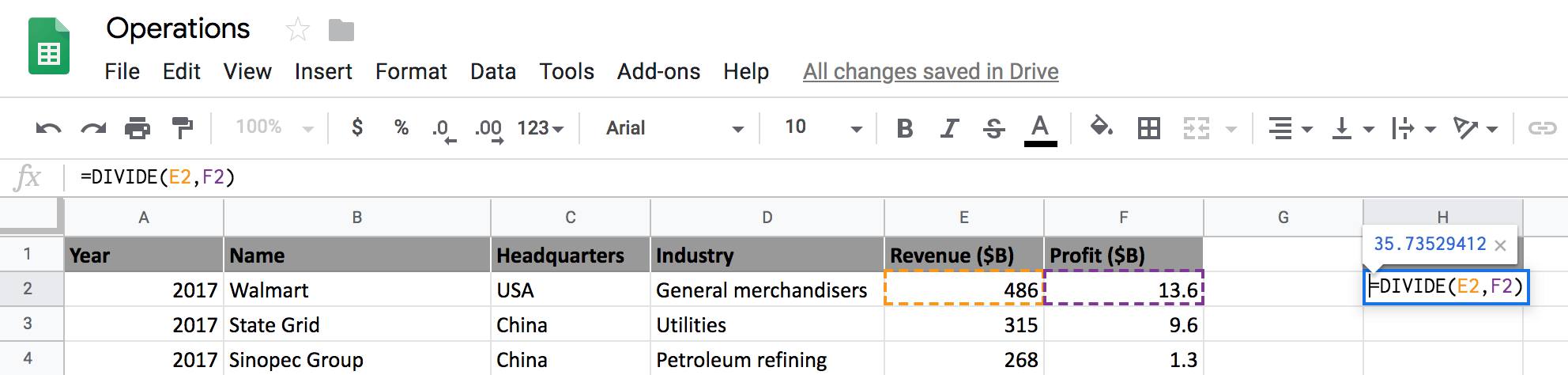The width and height of the screenshot is (1568, 375).
Task: Open the Insert menu
Action: 323,71
